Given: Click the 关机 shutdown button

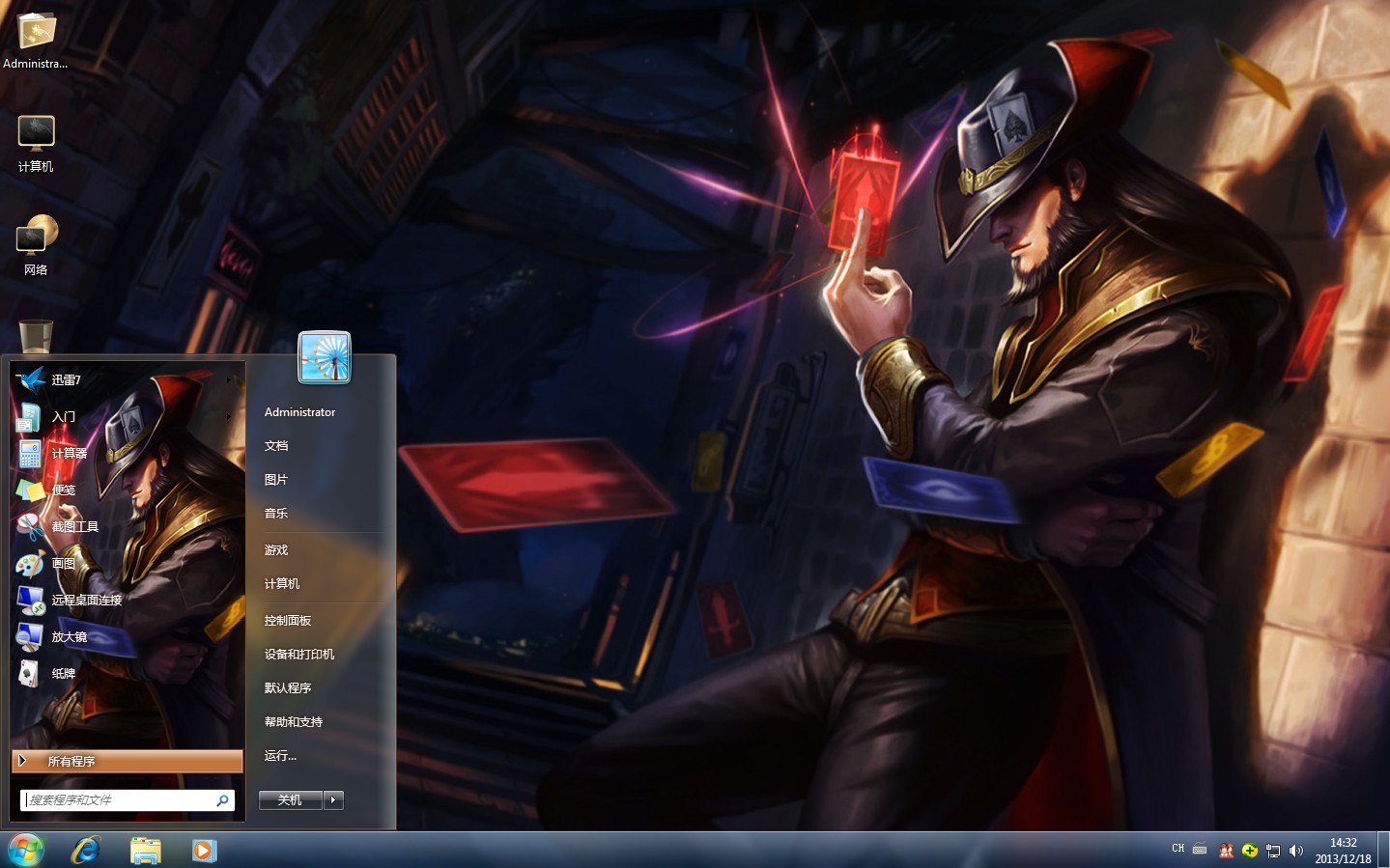Looking at the screenshot, I should point(290,799).
